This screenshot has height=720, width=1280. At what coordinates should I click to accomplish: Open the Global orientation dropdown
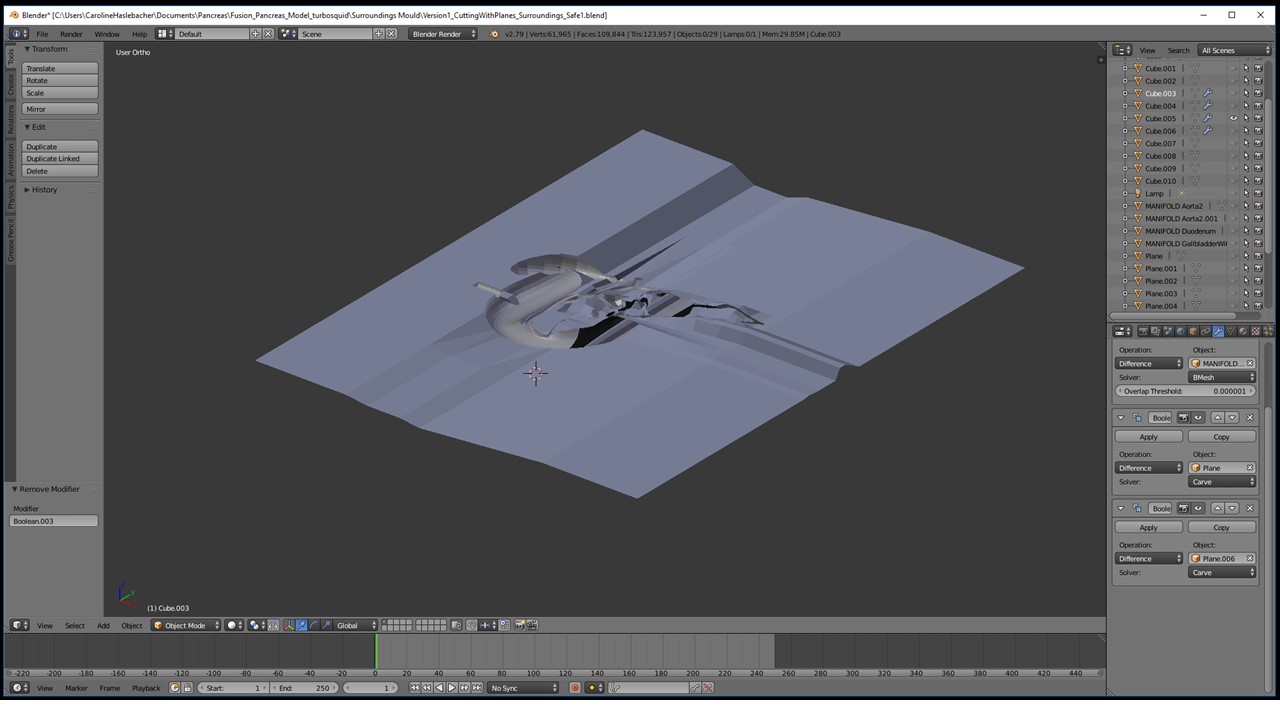(x=356, y=625)
